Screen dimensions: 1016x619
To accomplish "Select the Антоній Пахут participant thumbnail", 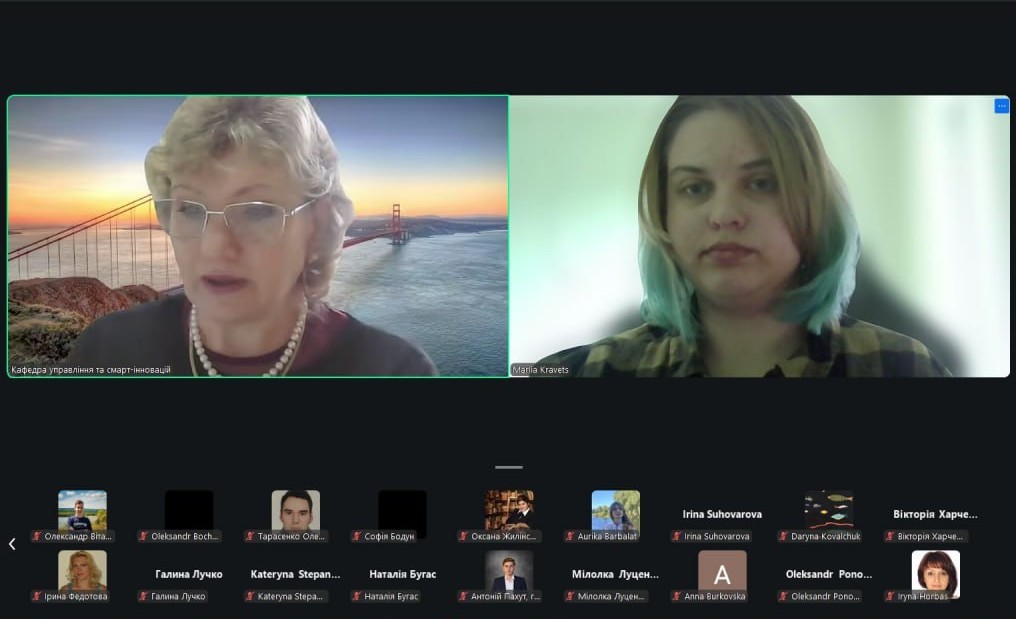I will coord(509,571).
